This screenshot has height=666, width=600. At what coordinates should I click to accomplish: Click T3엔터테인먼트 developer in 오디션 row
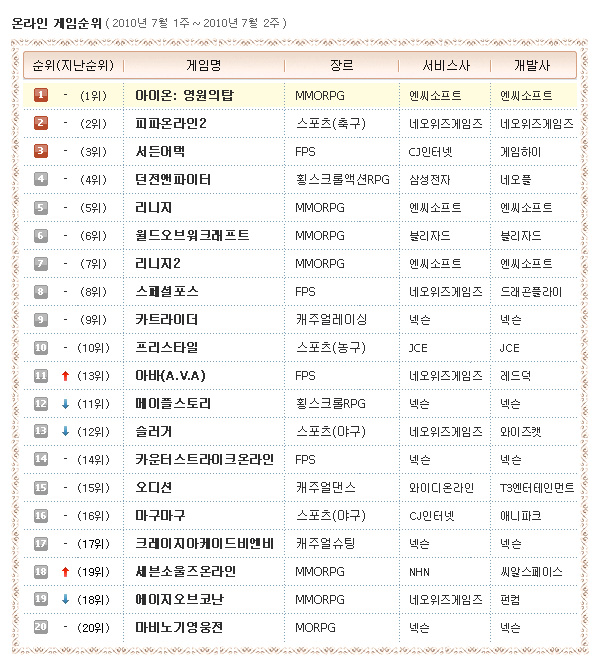(x=537, y=487)
